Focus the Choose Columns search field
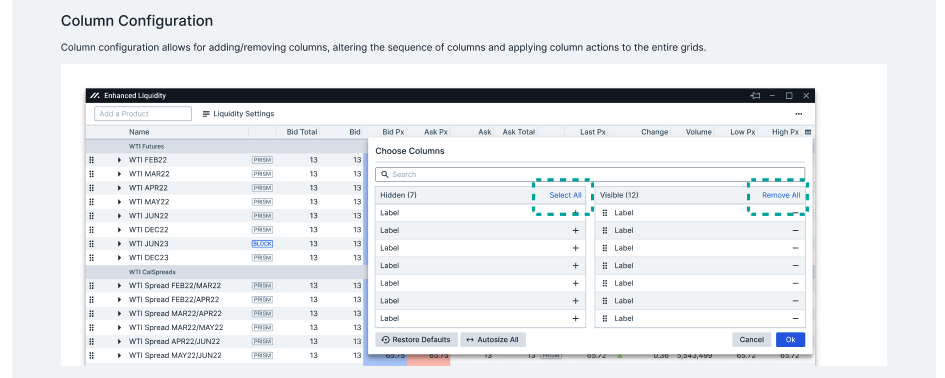The height and width of the screenshot is (378, 945). [590, 174]
